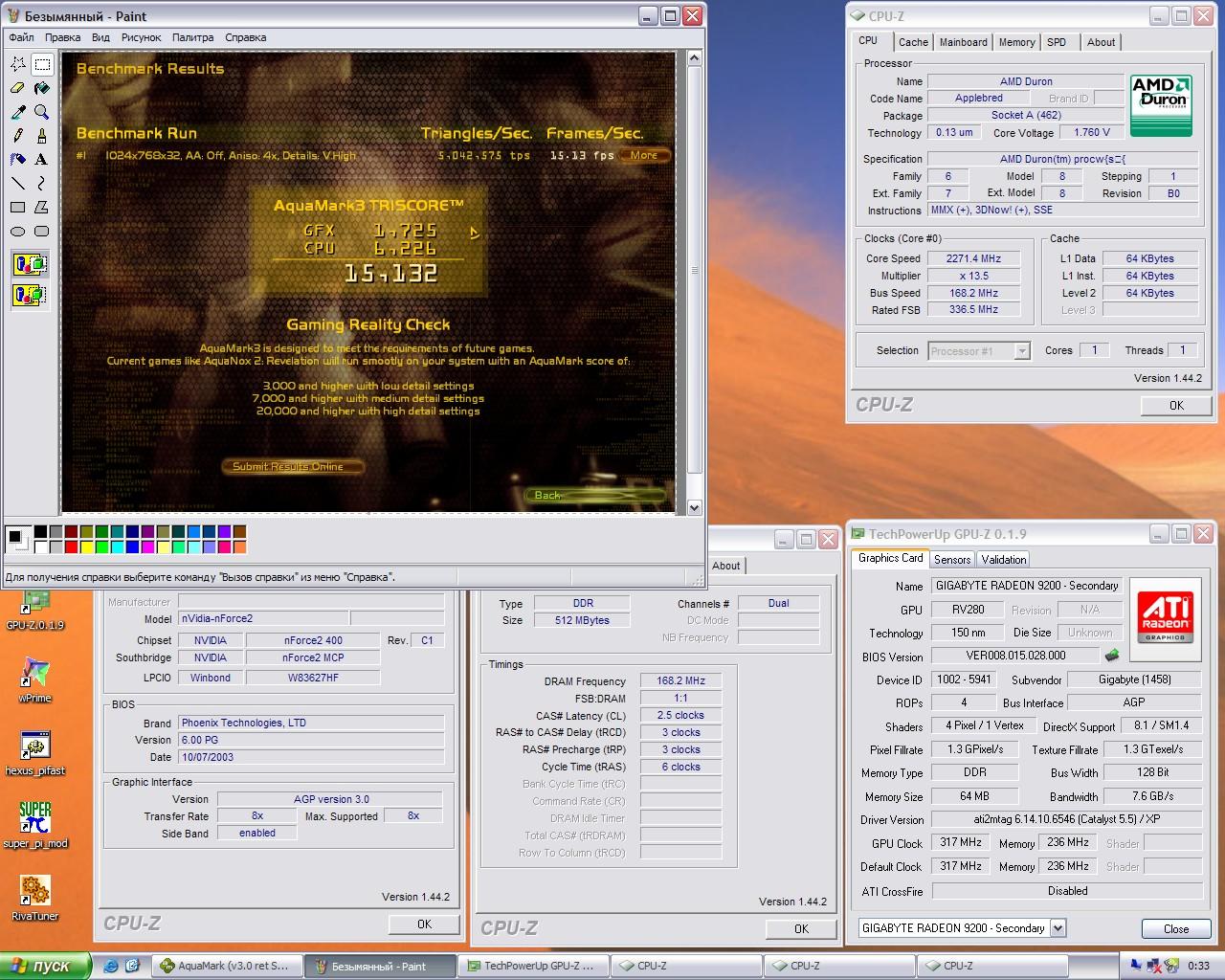Select the Free-Form Select tool in Paint

click(18, 64)
